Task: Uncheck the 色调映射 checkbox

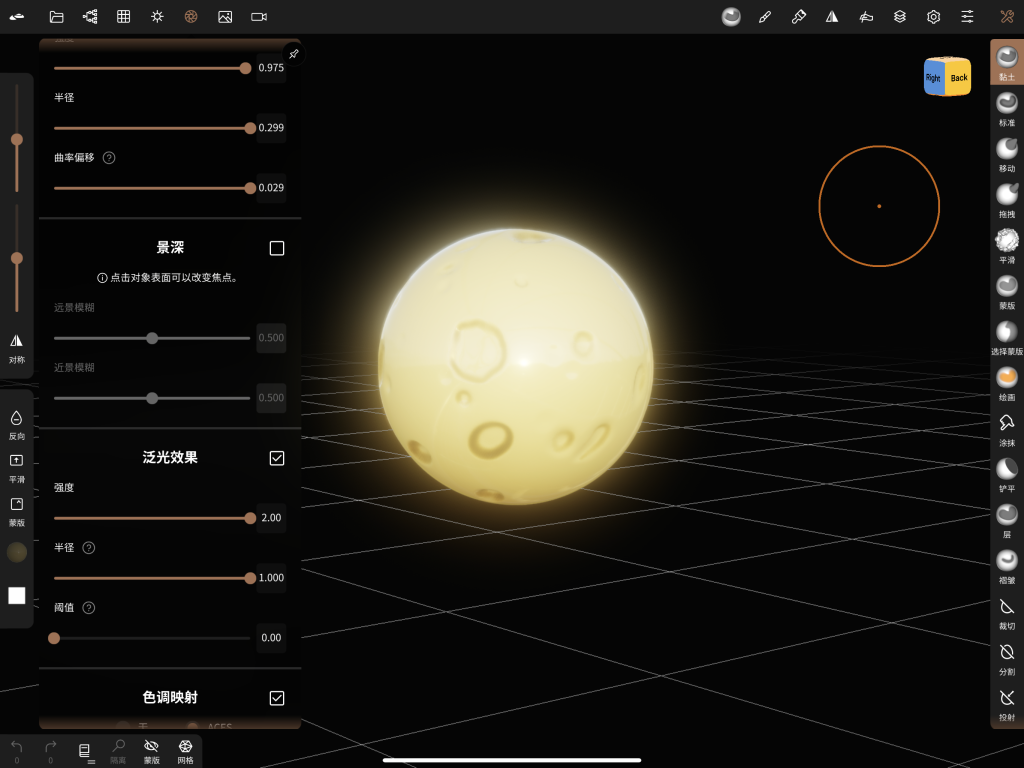Action: tap(277, 698)
